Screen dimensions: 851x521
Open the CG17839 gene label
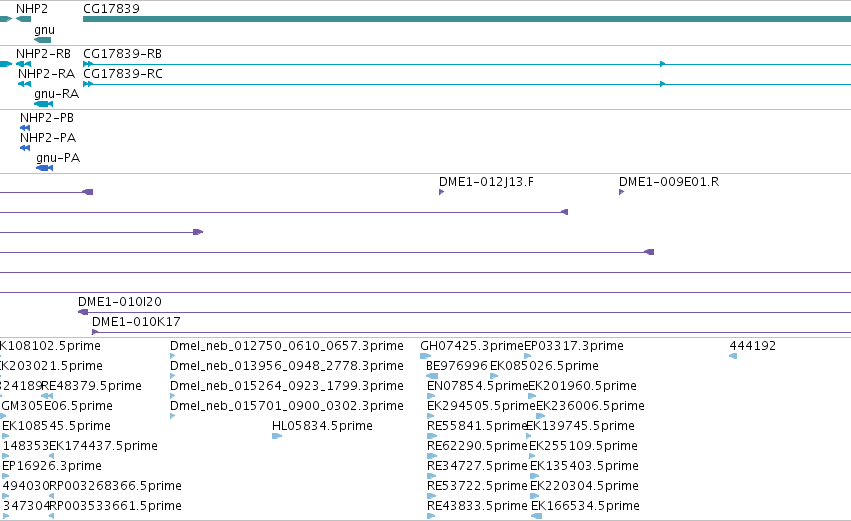[111, 9]
